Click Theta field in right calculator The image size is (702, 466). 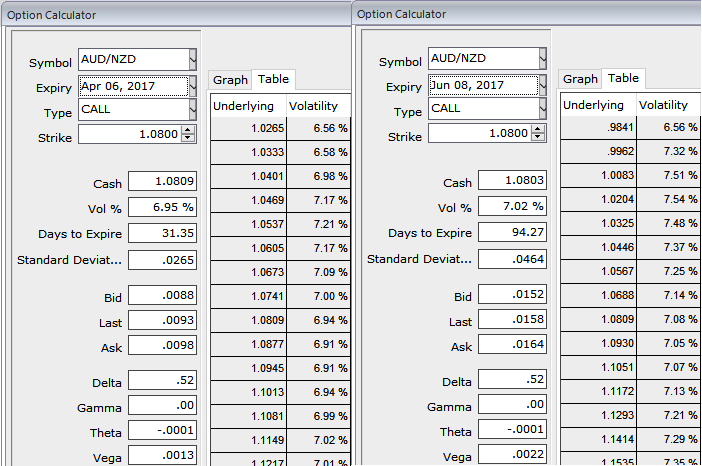point(513,430)
